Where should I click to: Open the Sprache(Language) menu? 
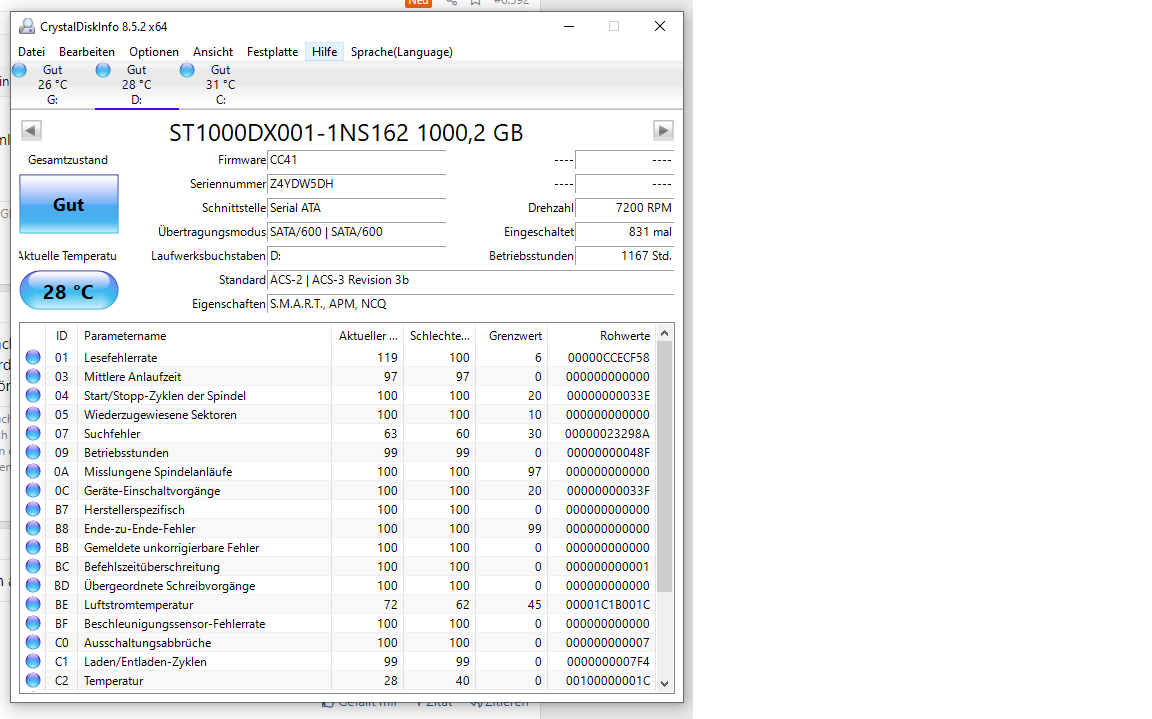coord(401,52)
